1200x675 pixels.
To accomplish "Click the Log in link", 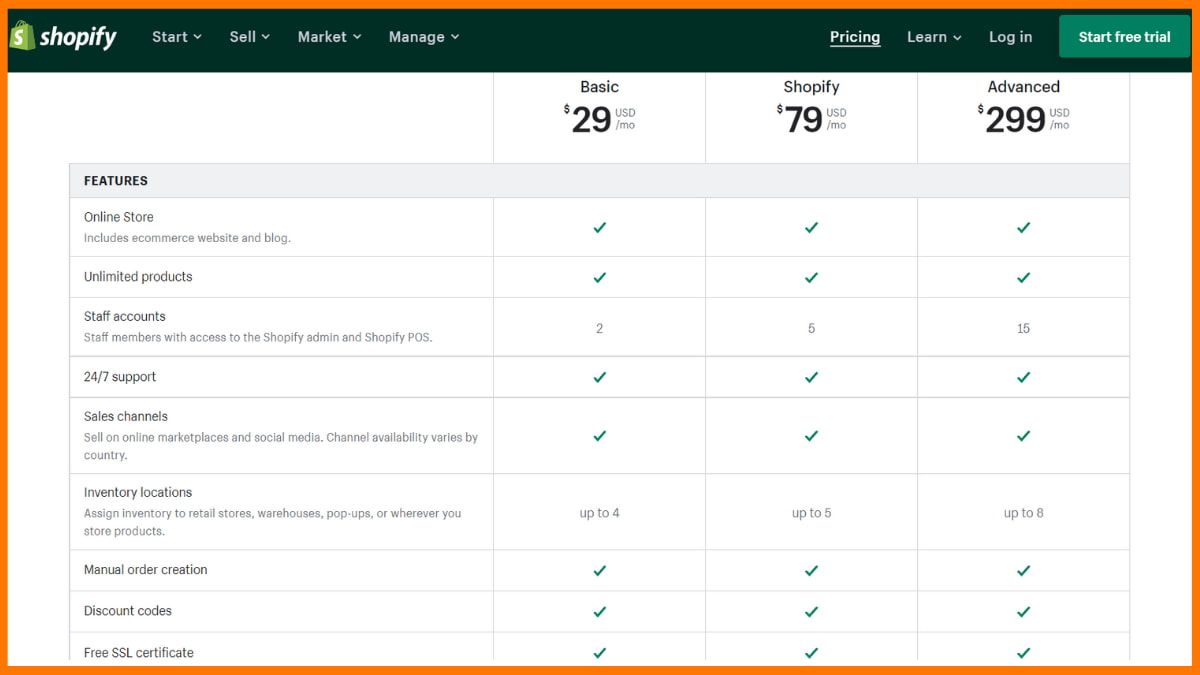I will 1010,37.
